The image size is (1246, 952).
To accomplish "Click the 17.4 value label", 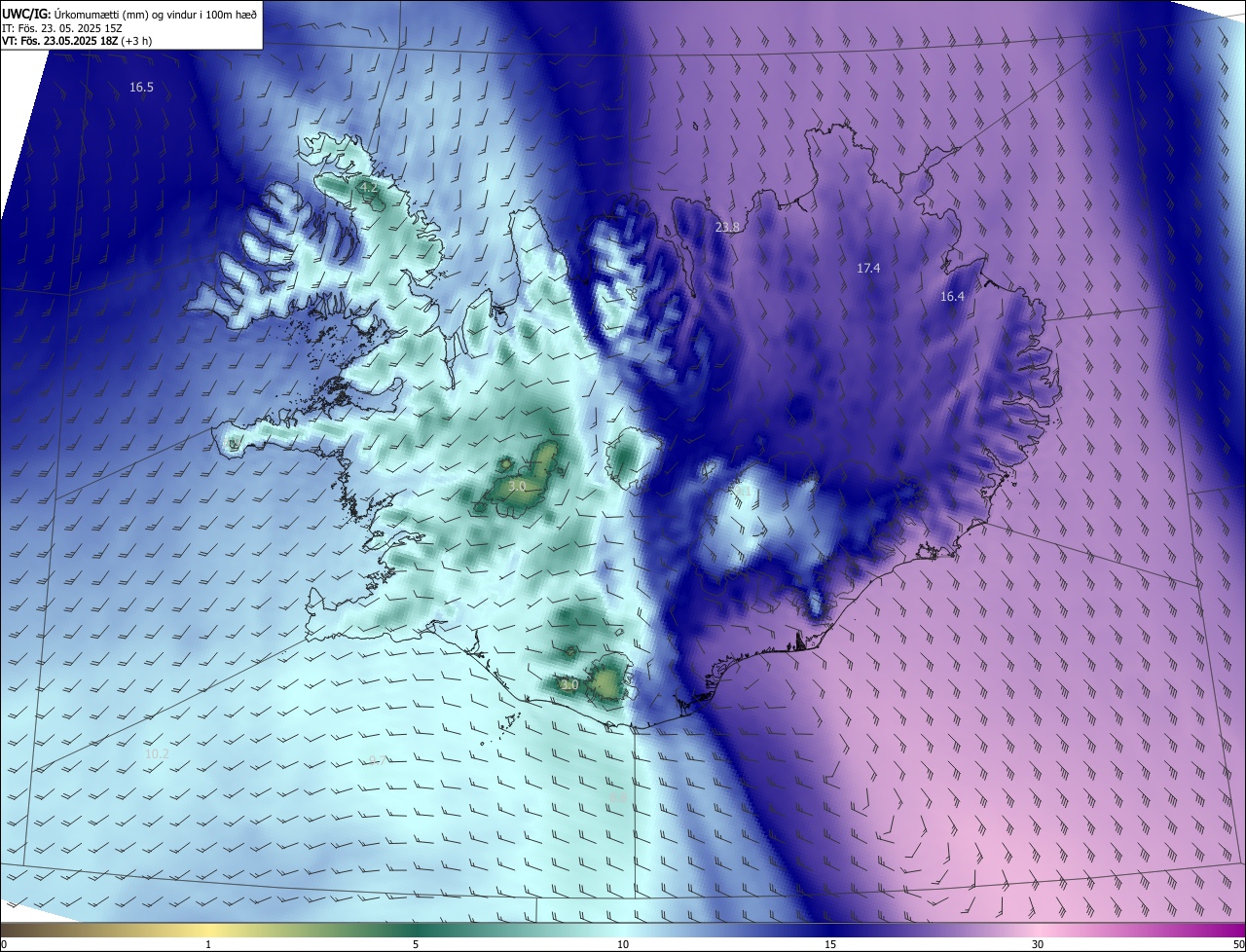I will click(868, 268).
